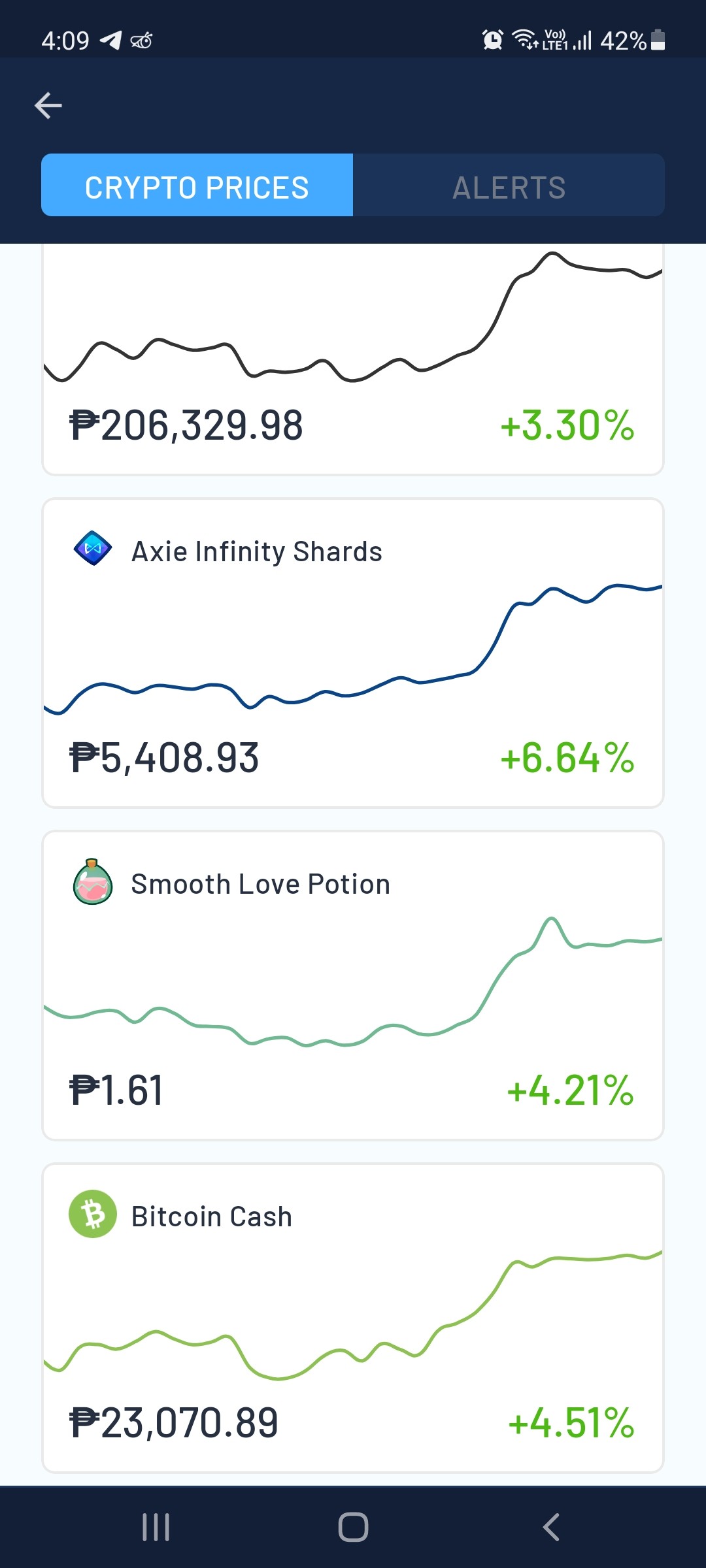706x1568 pixels.
Task: Tap the alarm icon in status bar
Action: click(x=492, y=40)
